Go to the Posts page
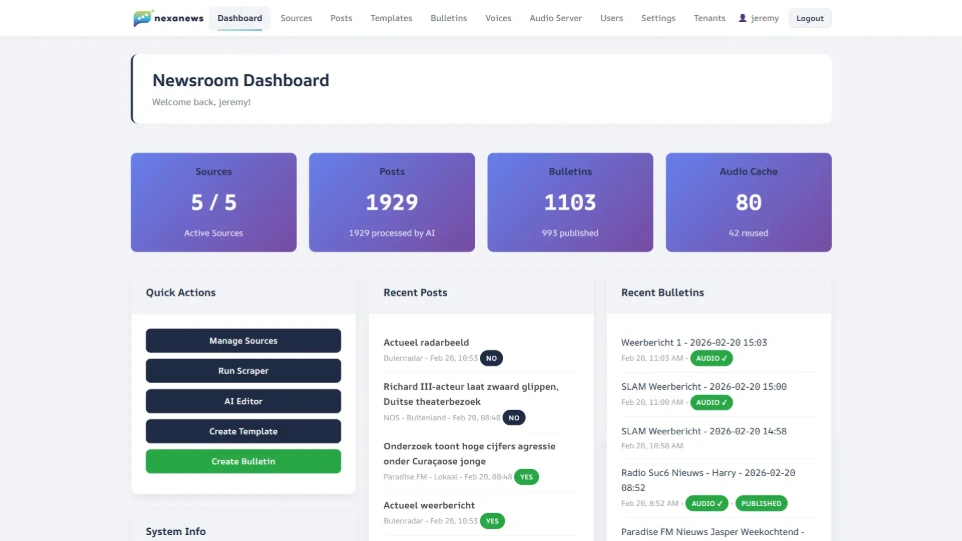The height and width of the screenshot is (541, 962). click(x=341, y=18)
